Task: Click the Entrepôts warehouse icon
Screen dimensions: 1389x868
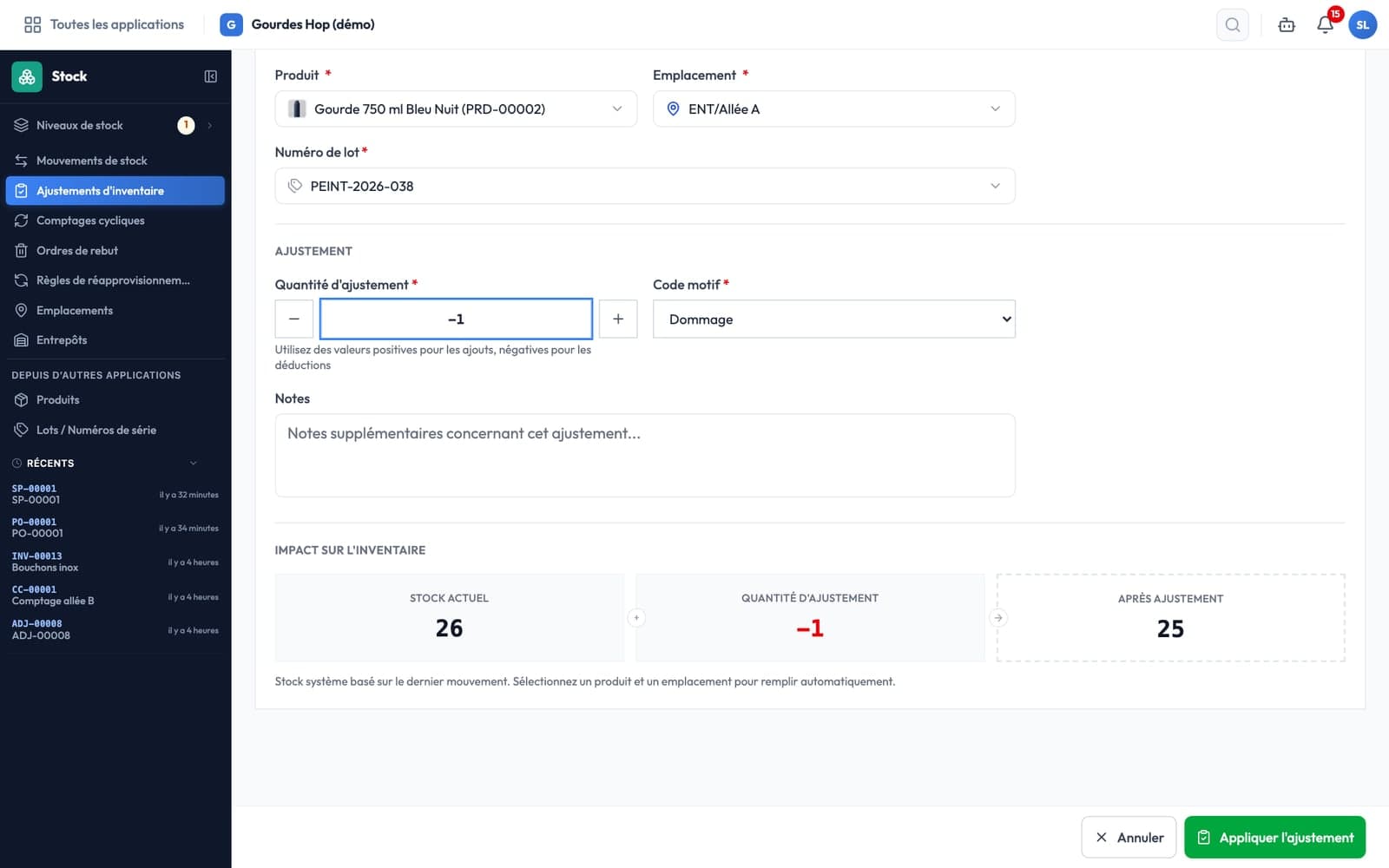Action: pyautogui.click(x=22, y=340)
